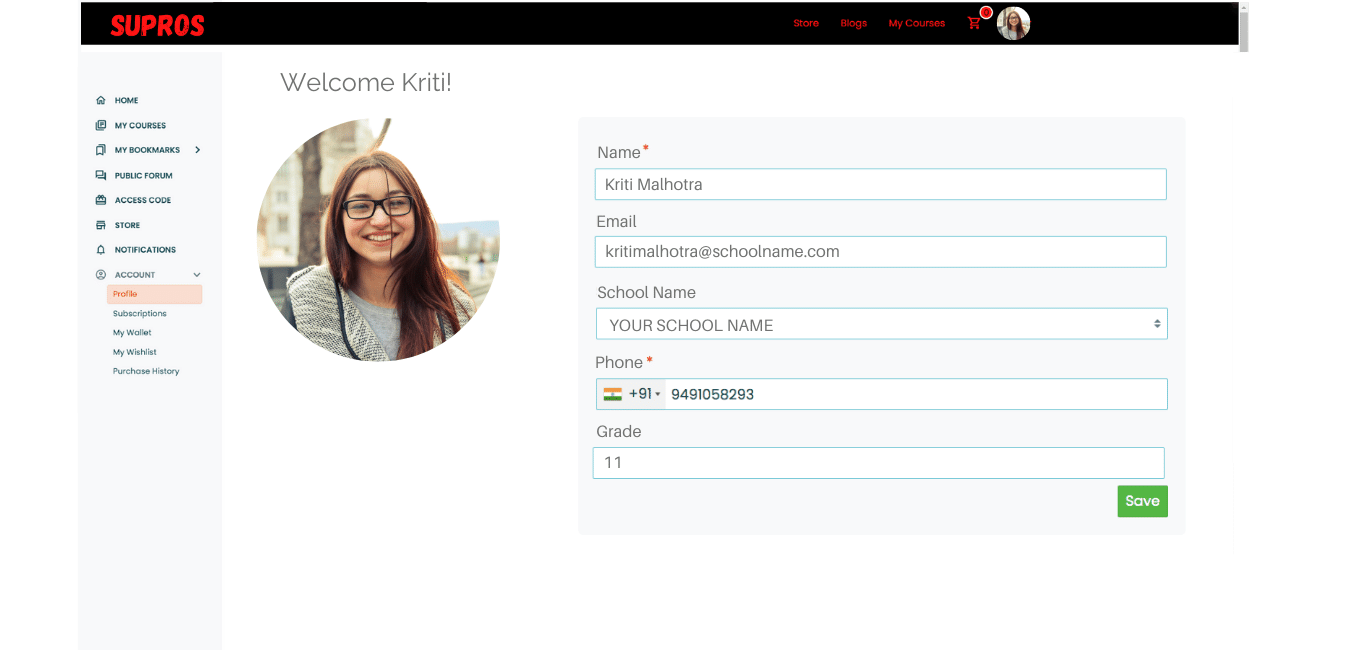Click the Email input field
The height and width of the screenshot is (650, 1350).
(881, 252)
